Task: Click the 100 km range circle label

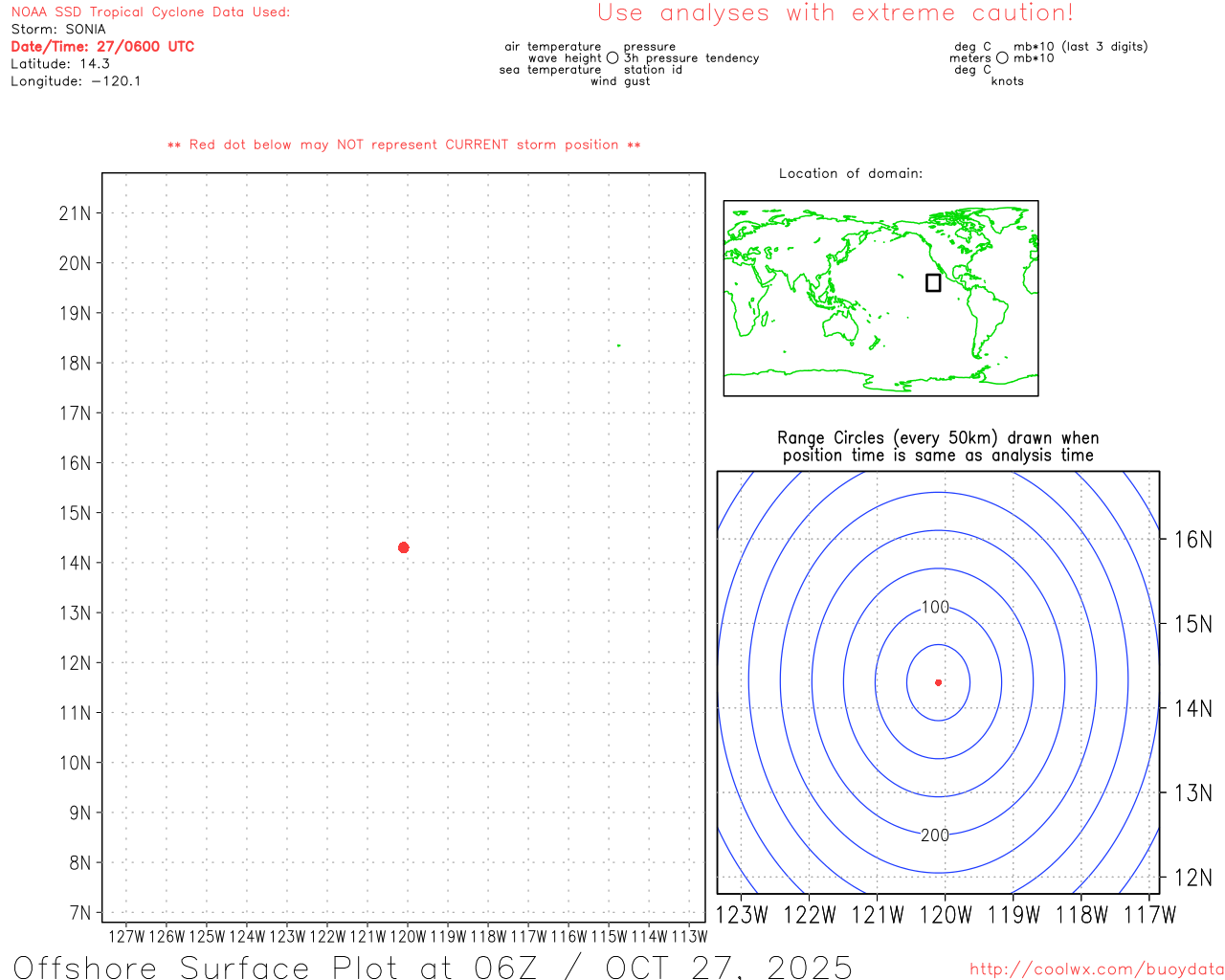Action: [935, 608]
